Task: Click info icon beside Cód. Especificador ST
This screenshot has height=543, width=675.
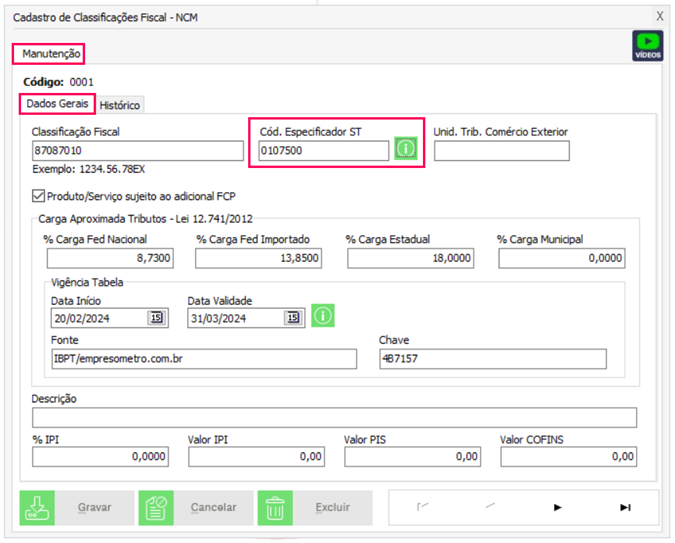Action: coord(405,150)
